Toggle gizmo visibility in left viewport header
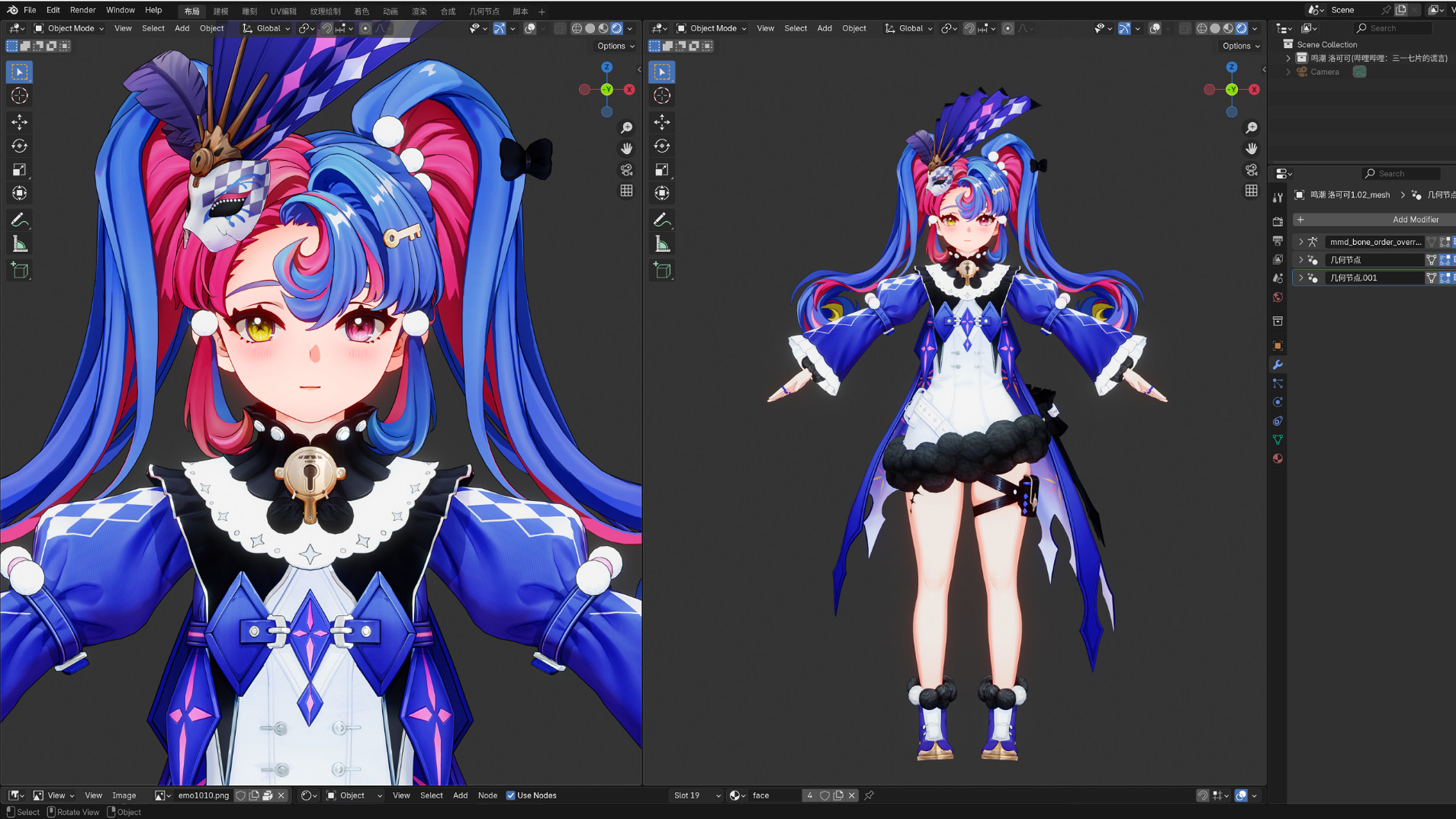Screen dimensions: 1456x819 tap(500, 28)
